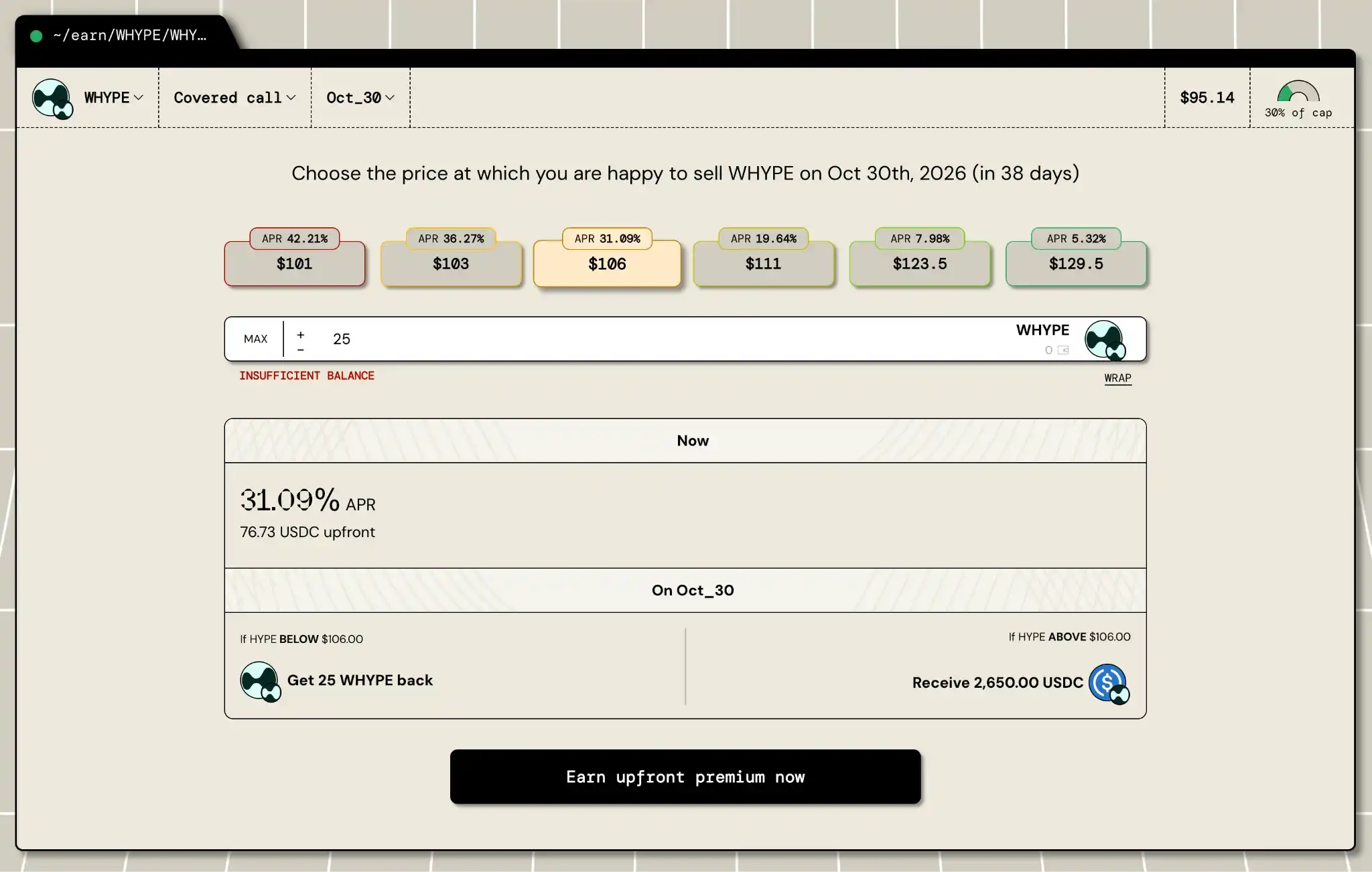Image resolution: width=1372 pixels, height=872 pixels.
Task: Click the wallet balance icon
Action: (1063, 350)
